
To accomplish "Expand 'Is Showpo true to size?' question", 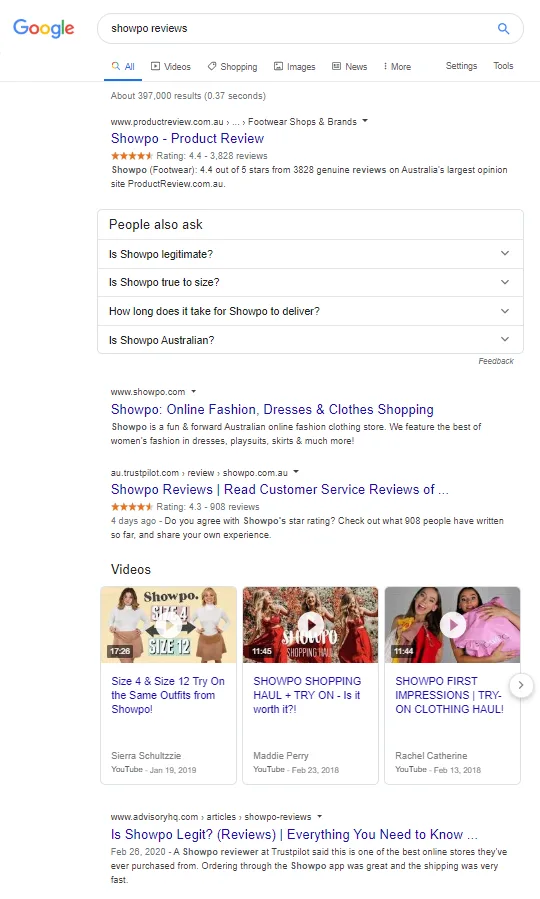I will click(x=310, y=282).
